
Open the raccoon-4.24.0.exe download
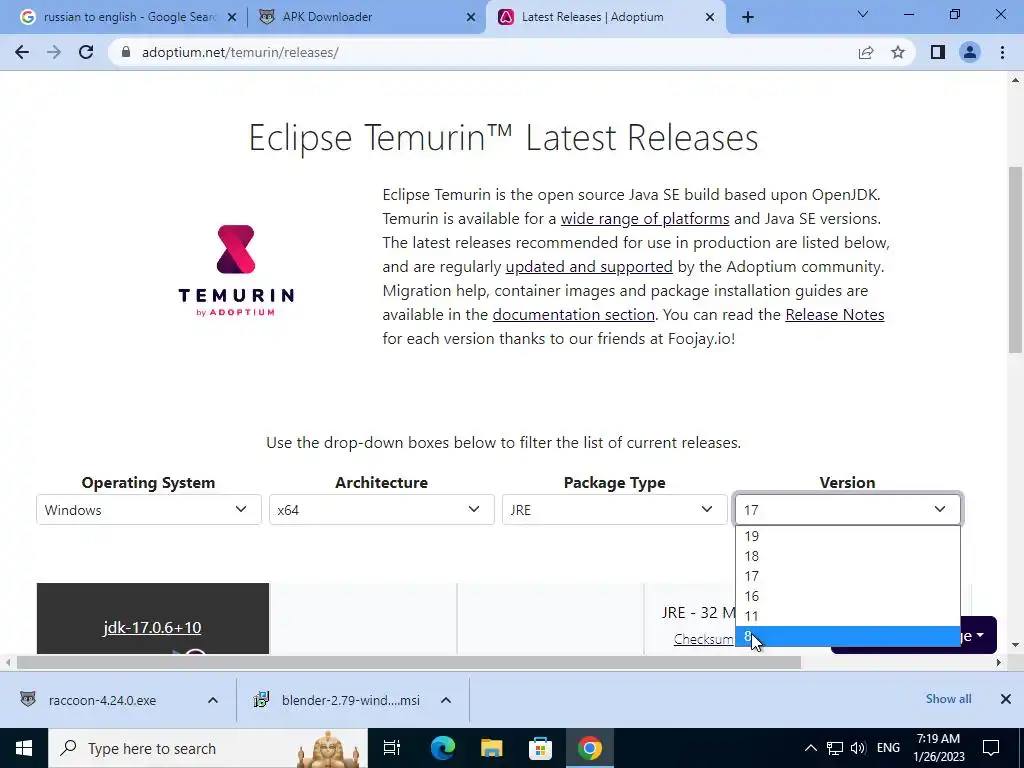103,700
